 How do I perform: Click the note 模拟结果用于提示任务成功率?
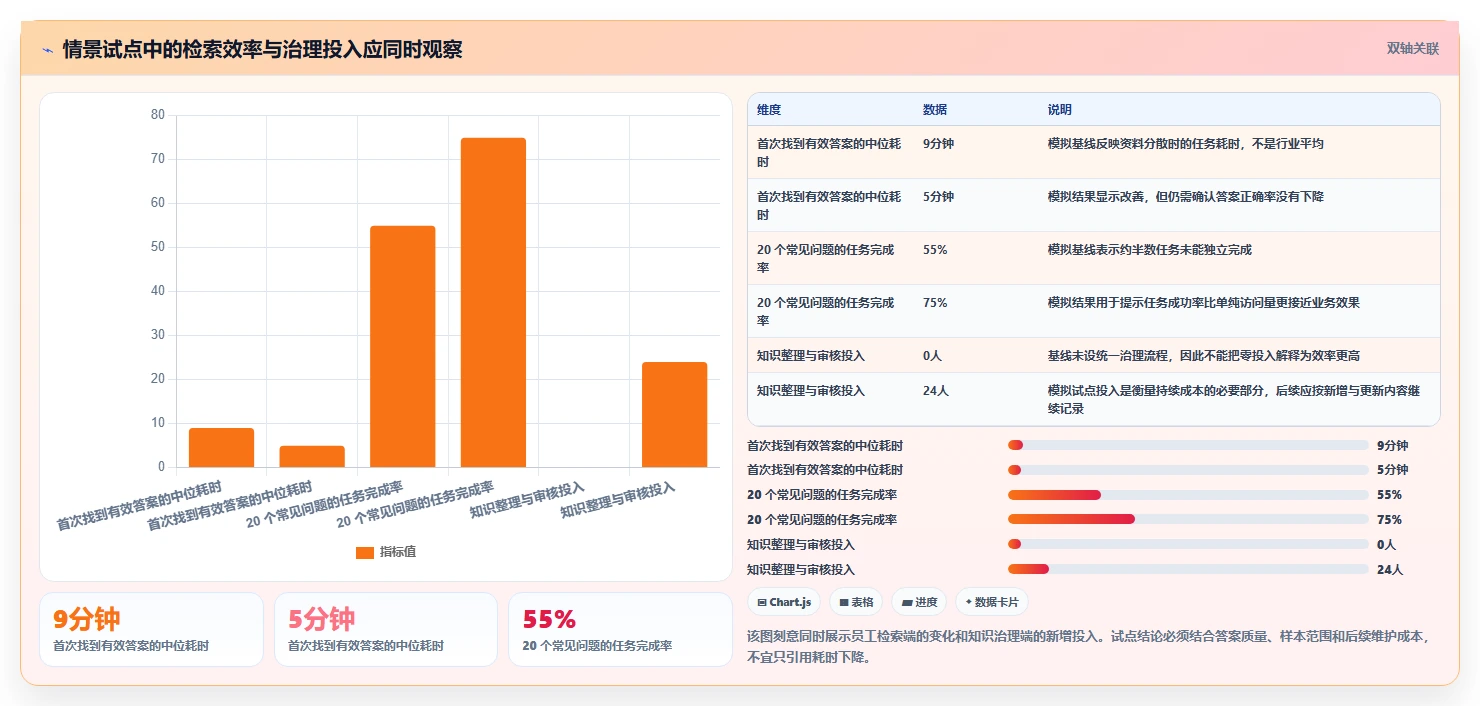click(x=1203, y=303)
